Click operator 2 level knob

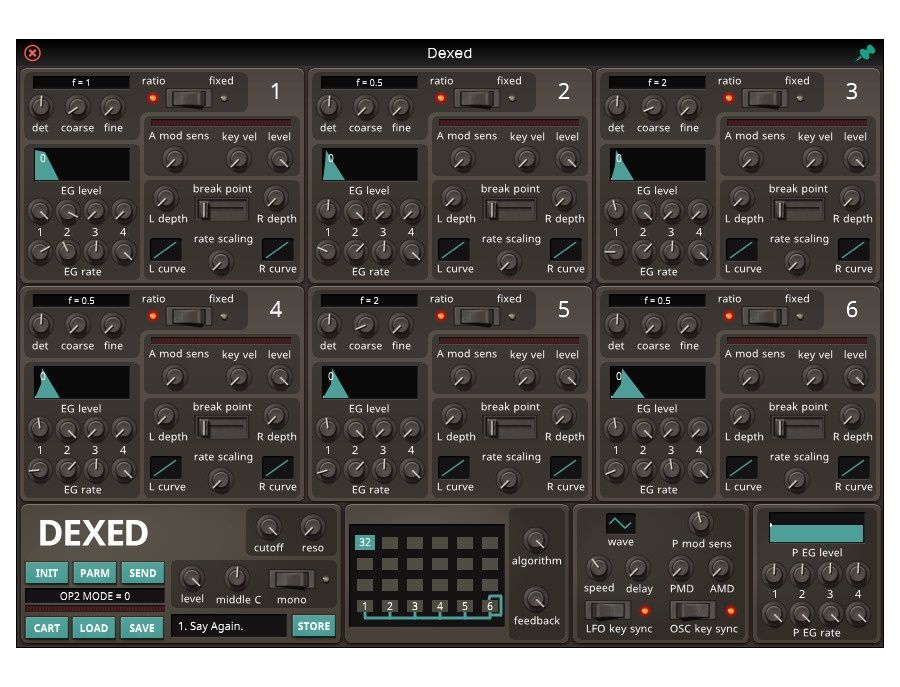click(x=567, y=159)
